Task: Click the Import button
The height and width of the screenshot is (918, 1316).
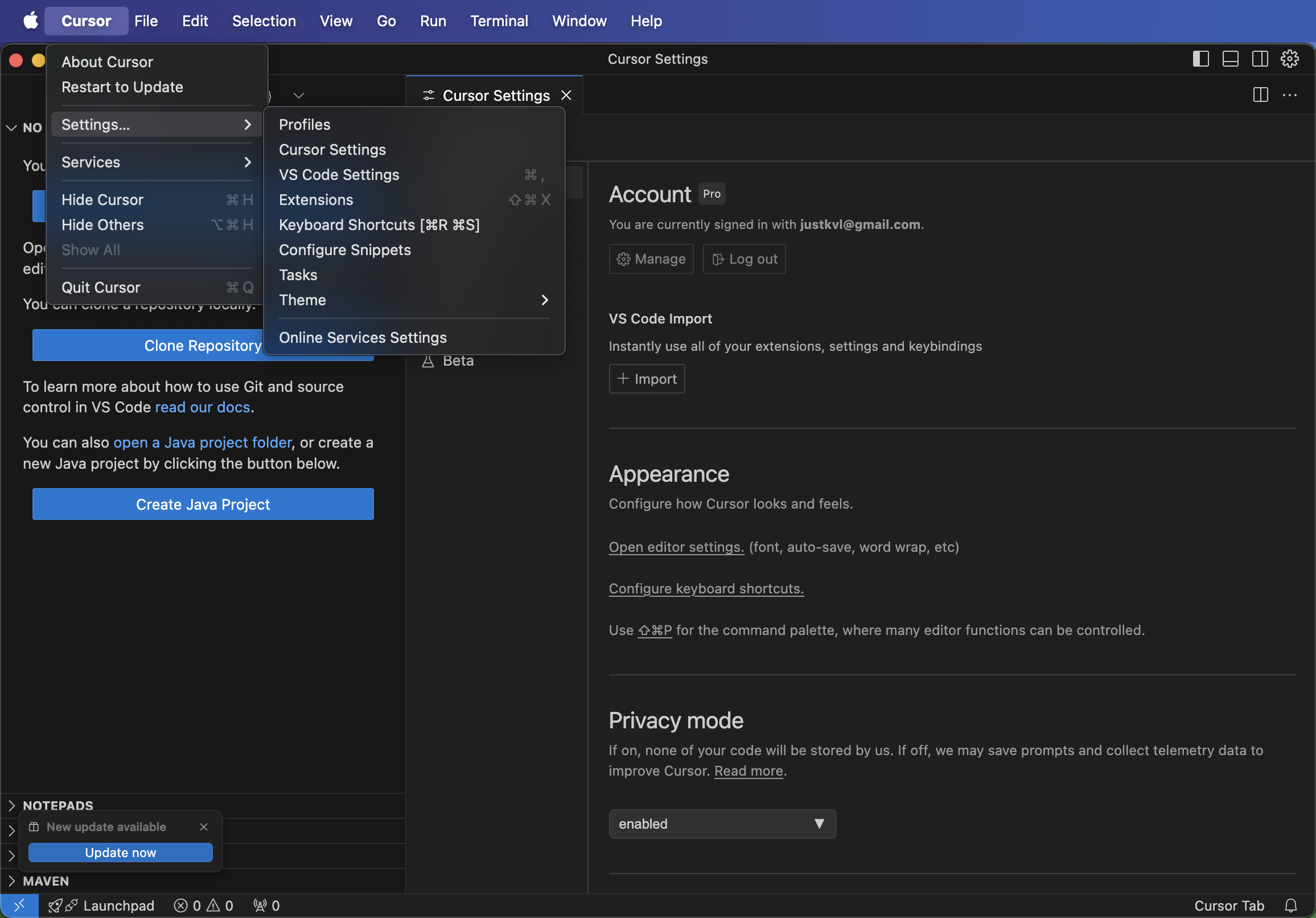Action: coord(646,379)
